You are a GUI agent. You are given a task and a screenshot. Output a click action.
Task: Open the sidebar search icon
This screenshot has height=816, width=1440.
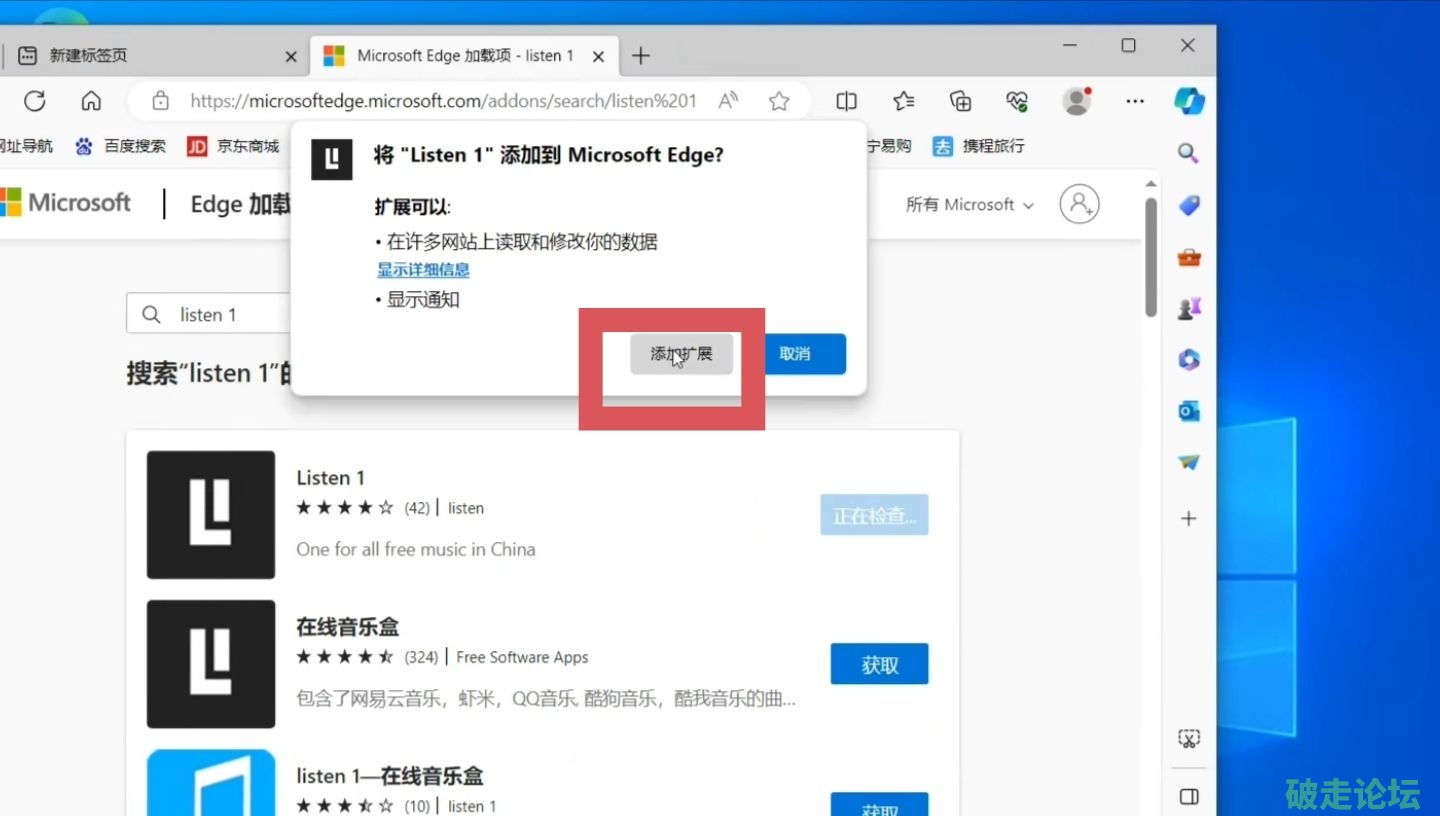(1188, 153)
